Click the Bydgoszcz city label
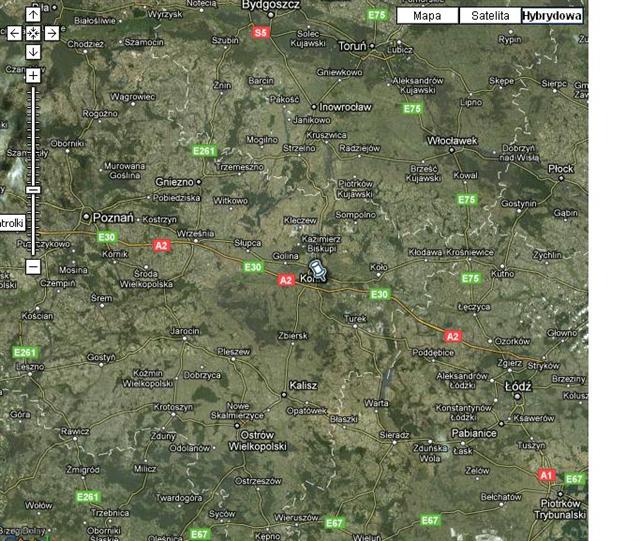The width and height of the screenshot is (640, 541). click(272, 6)
